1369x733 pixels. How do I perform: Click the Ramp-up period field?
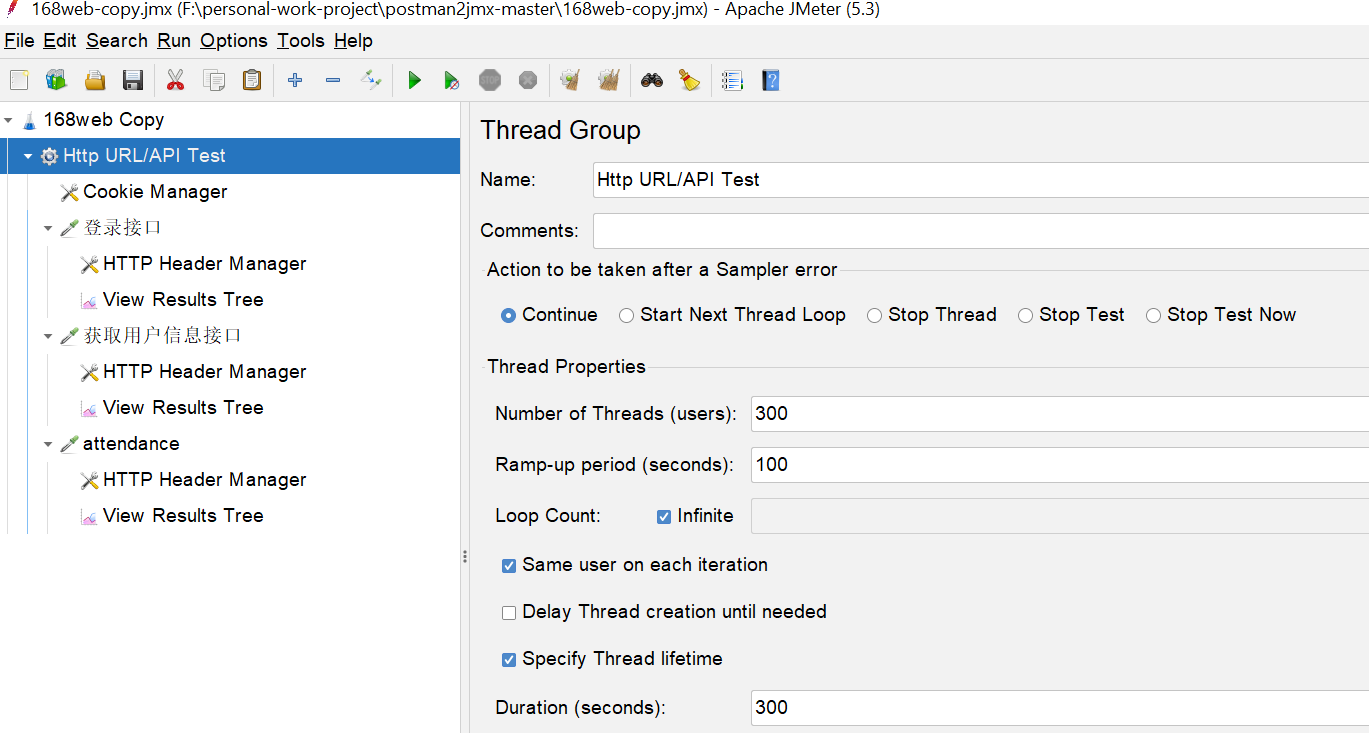(1060, 465)
